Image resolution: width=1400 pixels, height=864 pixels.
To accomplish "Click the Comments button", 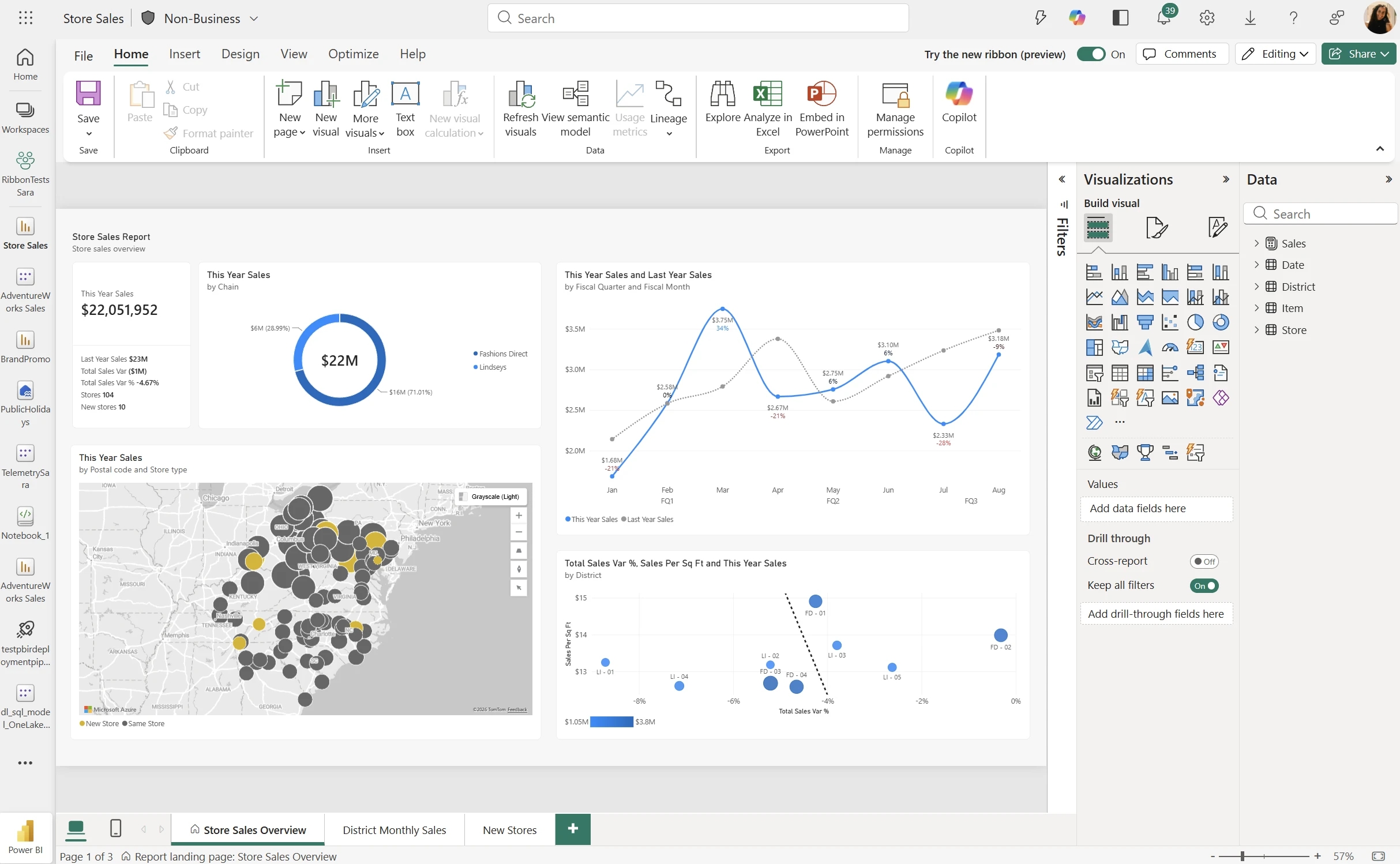I will 1181,54.
